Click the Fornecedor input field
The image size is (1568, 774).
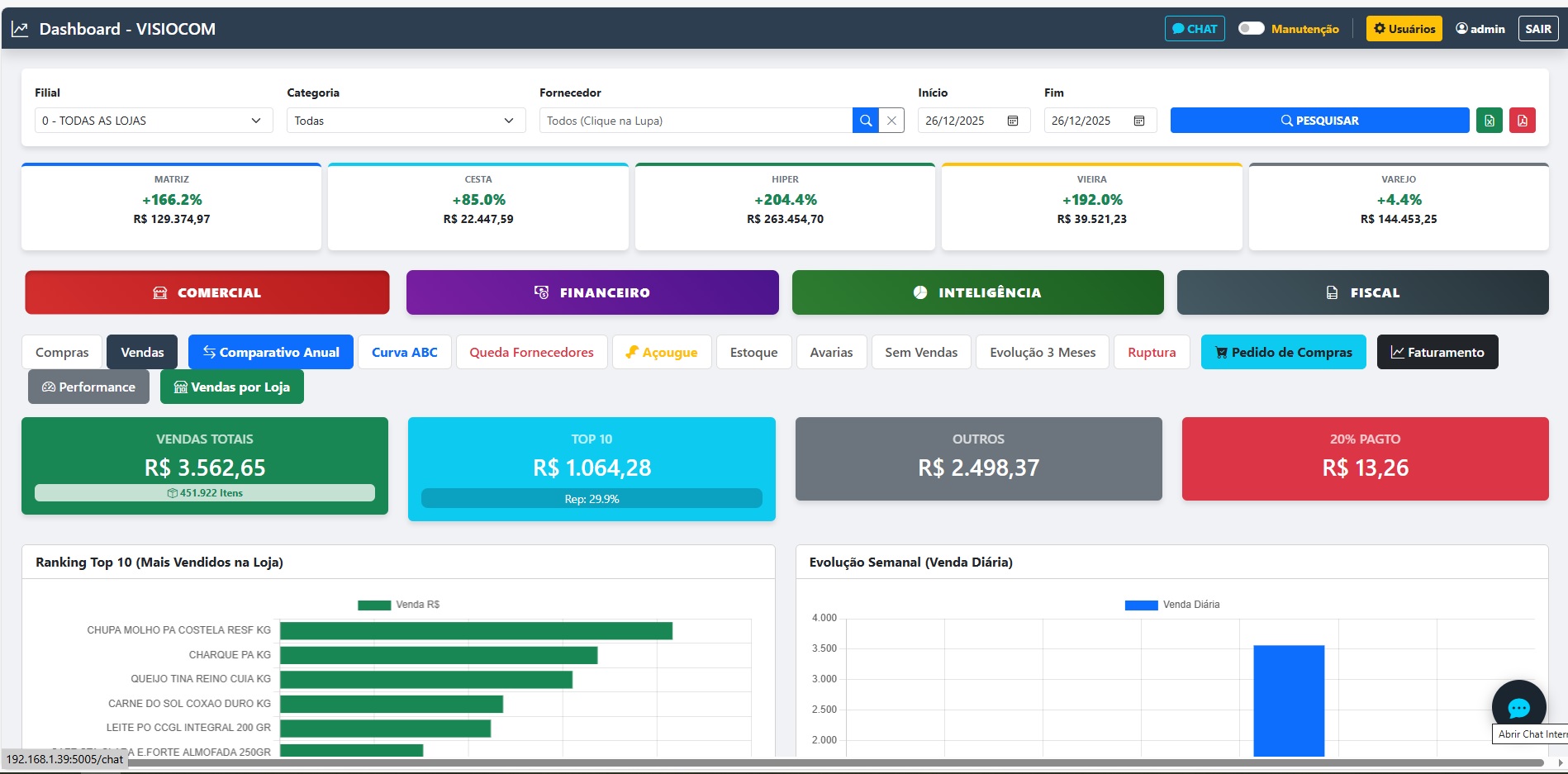pyautogui.click(x=694, y=120)
